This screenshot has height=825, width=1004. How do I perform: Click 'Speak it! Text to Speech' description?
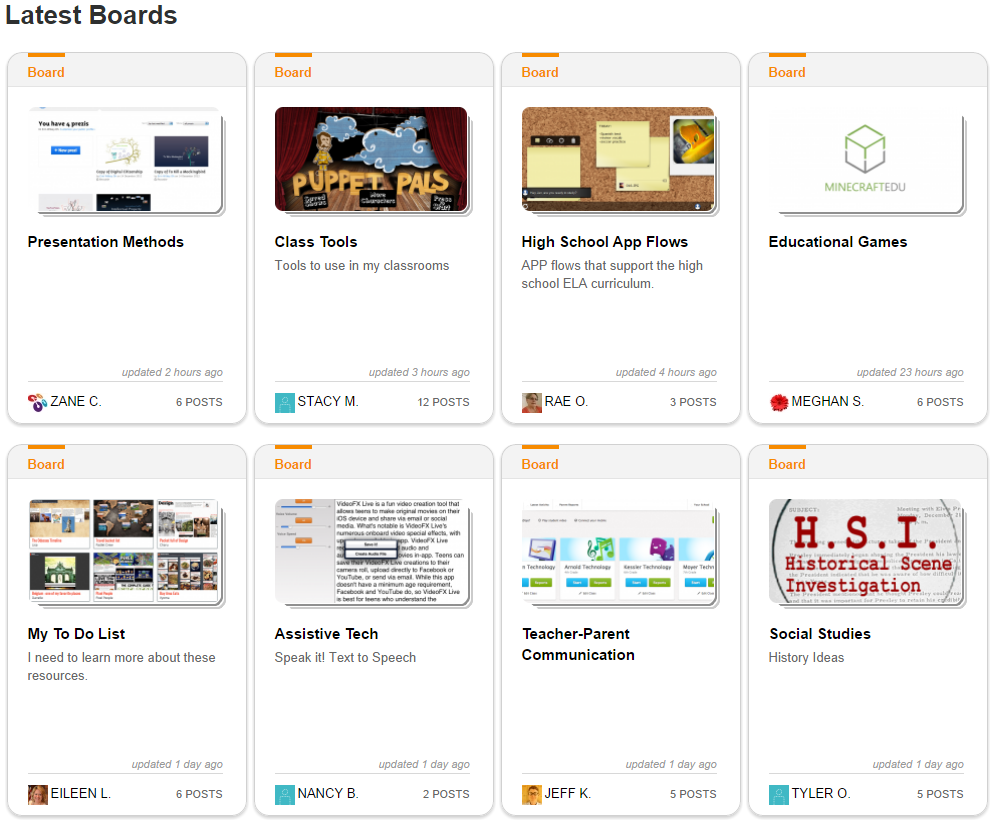coord(345,658)
